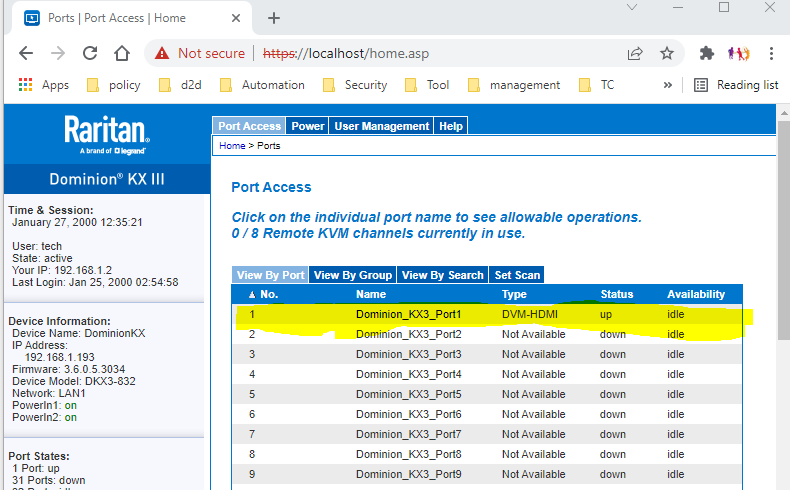Image resolution: width=790 pixels, height=490 pixels.
Task: Click the page vertical scrollbar thumb
Action: tap(784, 229)
